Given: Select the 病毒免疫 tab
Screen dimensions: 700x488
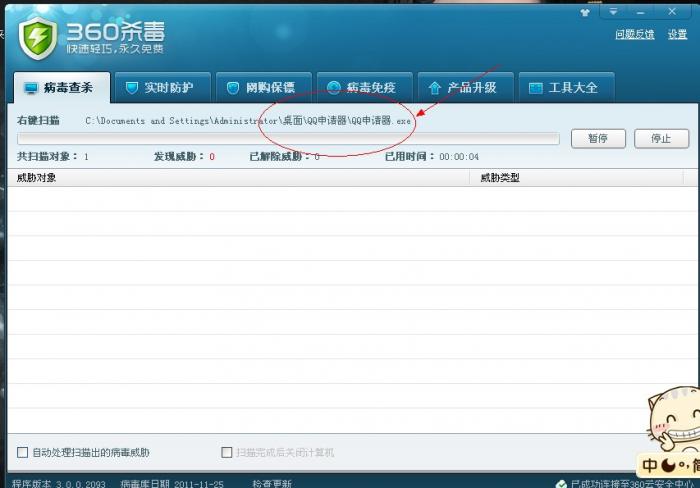Looking at the screenshot, I should coord(364,88).
